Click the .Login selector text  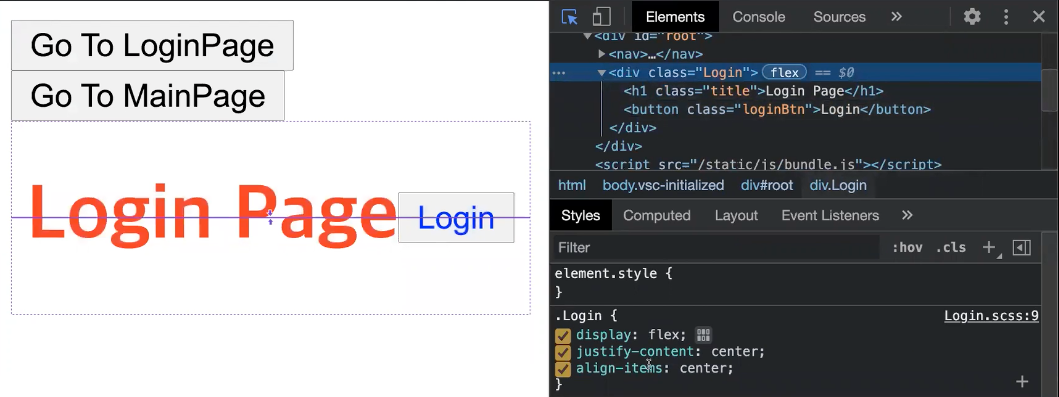pos(579,315)
